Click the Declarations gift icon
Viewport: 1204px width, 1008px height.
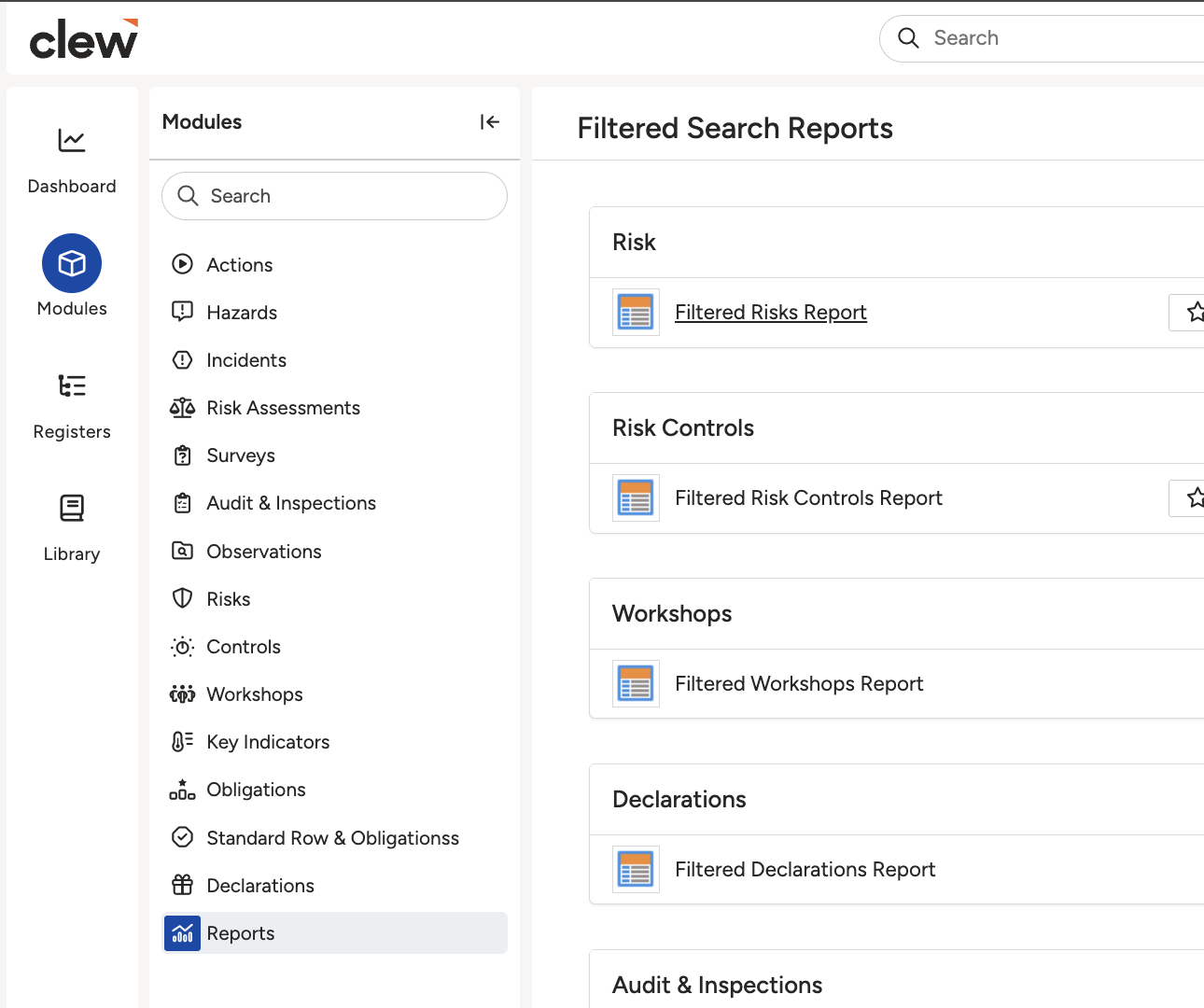pyautogui.click(x=183, y=885)
